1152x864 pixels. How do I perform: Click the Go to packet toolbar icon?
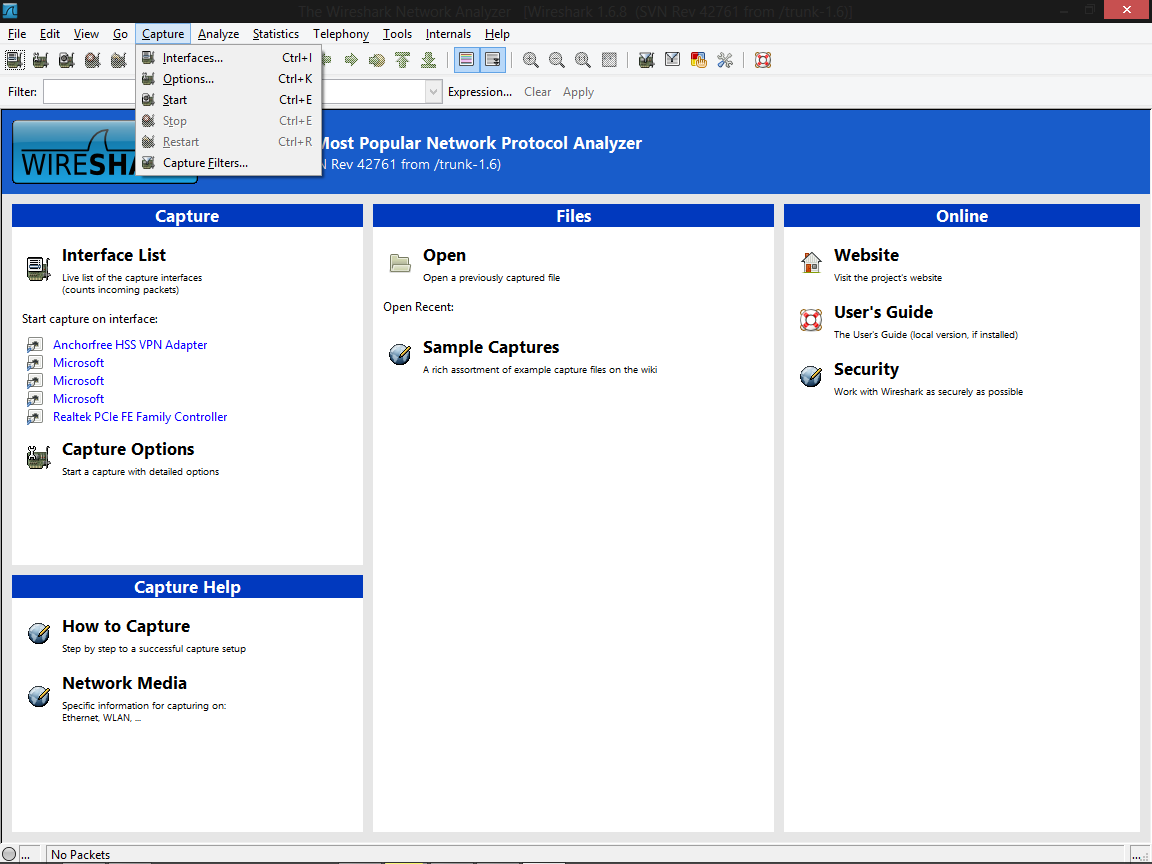coord(377,60)
